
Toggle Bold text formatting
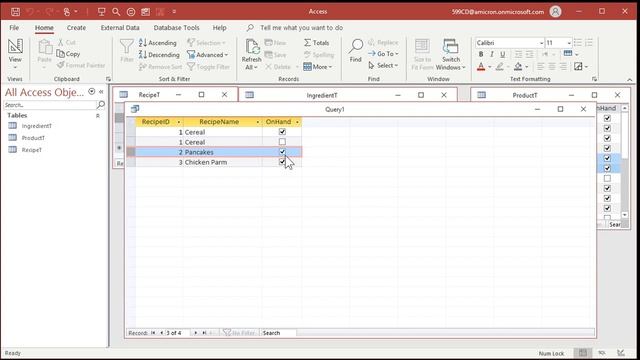[481, 54]
